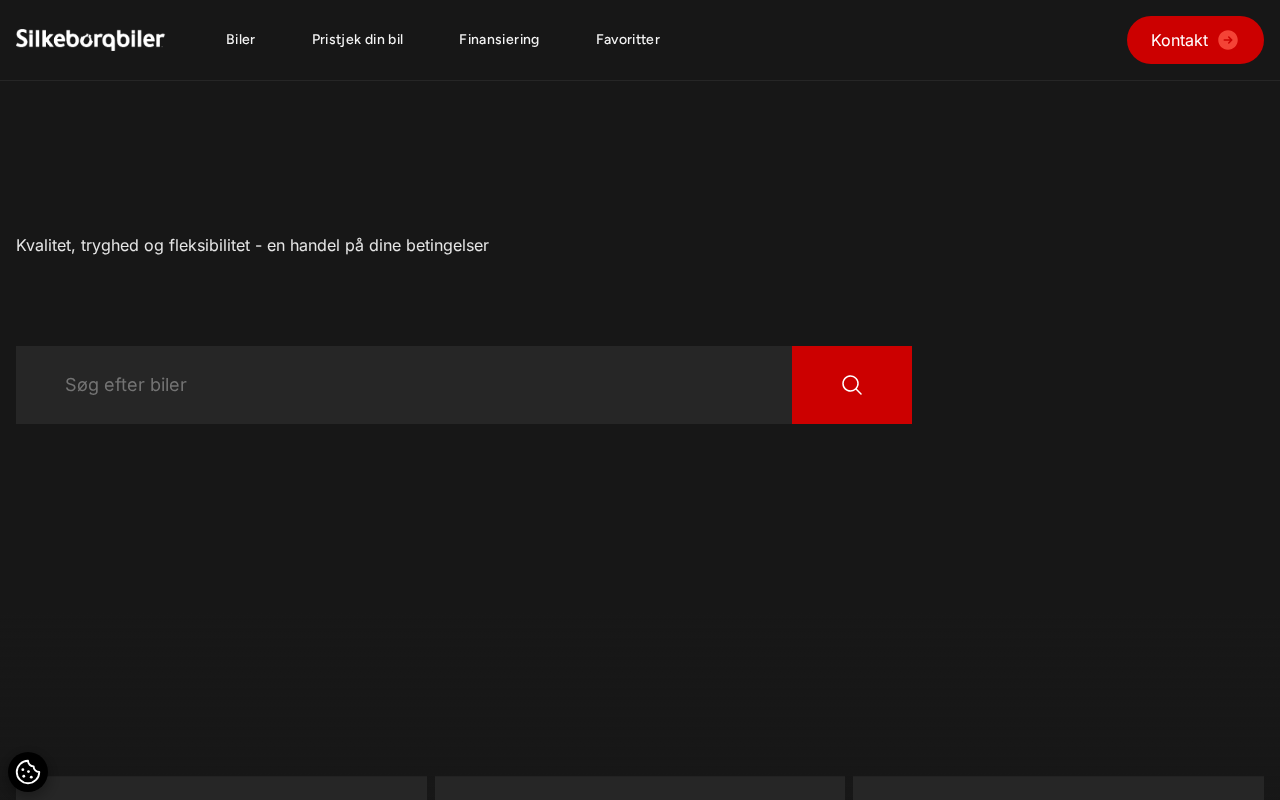The width and height of the screenshot is (1280, 800).
Task: Click the Kontakt text label in header
Action: 1179,40
